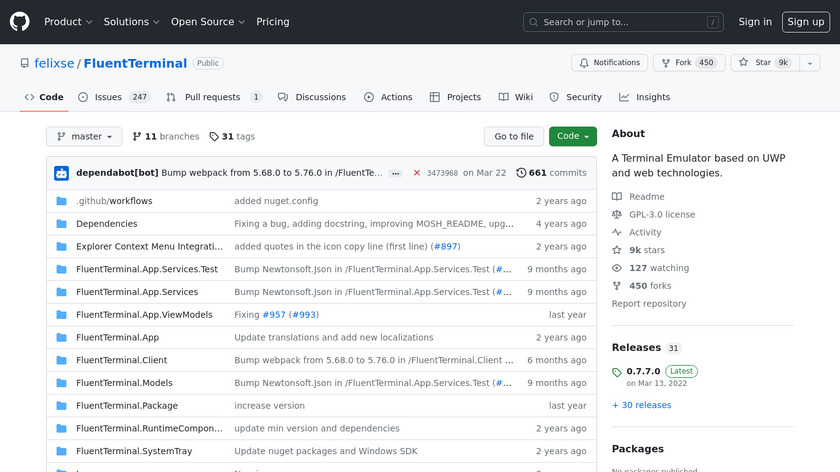Open the #897 pull request link

446,246
